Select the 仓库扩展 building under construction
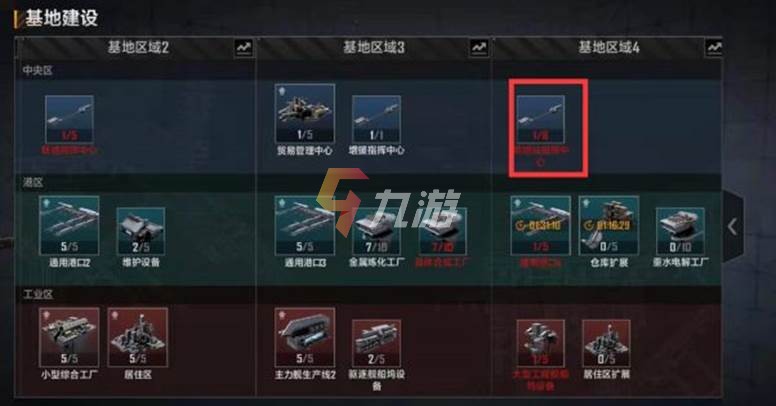Viewport: 776px width, 406px height. click(608, 225)
